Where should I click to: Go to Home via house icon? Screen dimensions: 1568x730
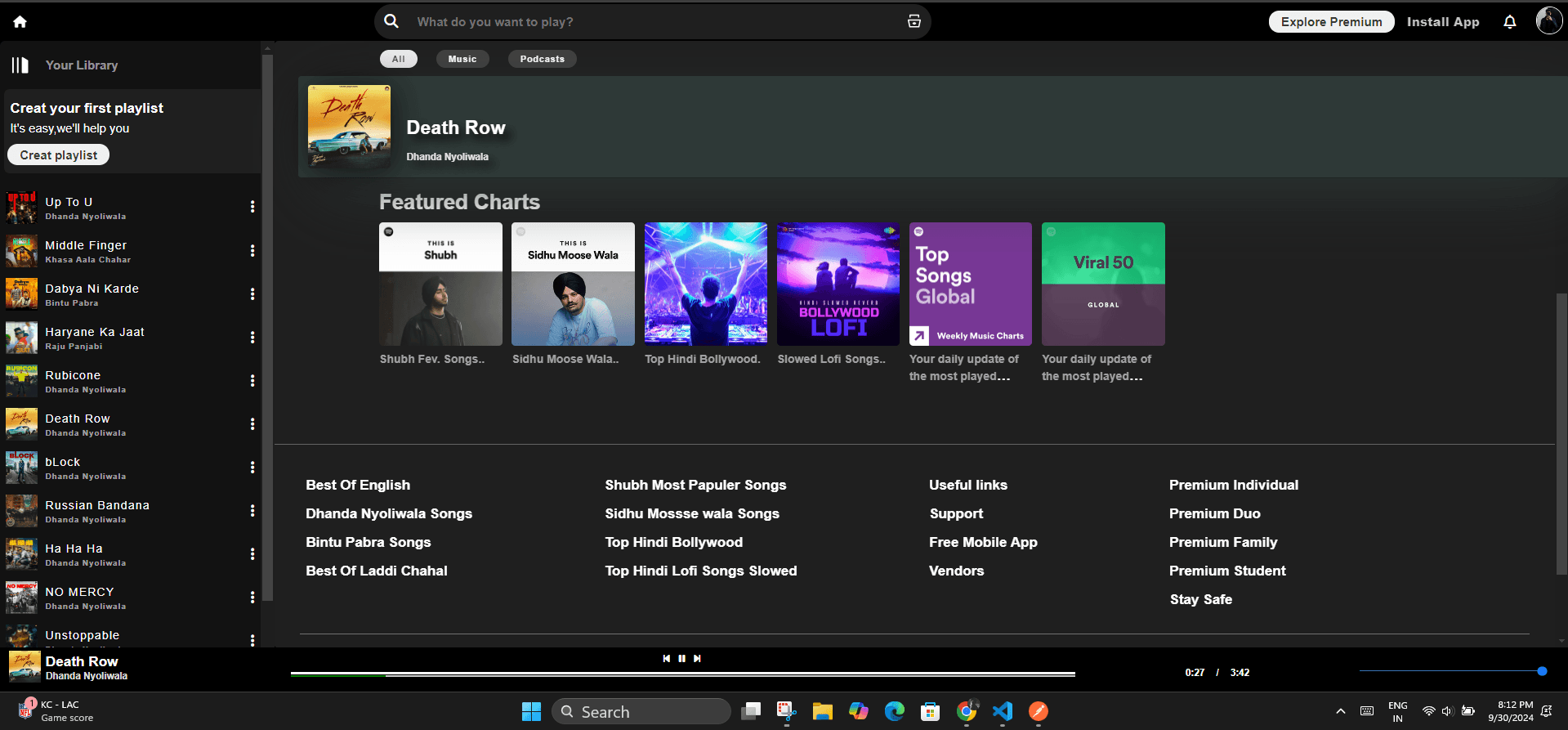[20, 22]
